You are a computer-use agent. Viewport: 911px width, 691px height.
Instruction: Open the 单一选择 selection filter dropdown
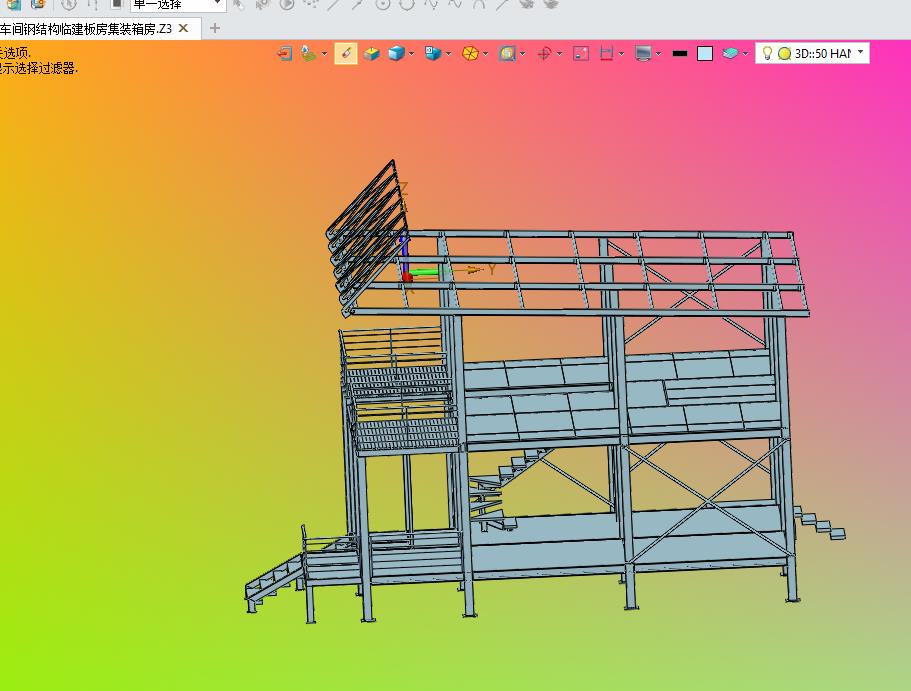(x=217, y=4)
